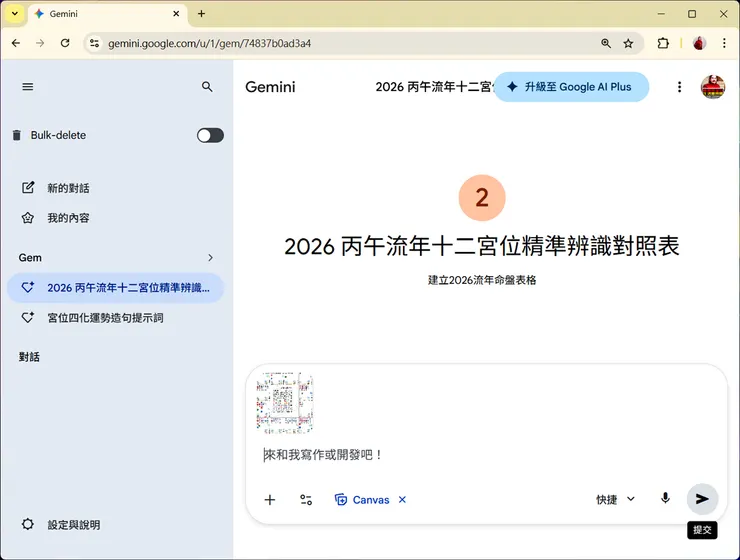Remove Canvas with the X icon

pyautogui.click(x=402, y=499)
